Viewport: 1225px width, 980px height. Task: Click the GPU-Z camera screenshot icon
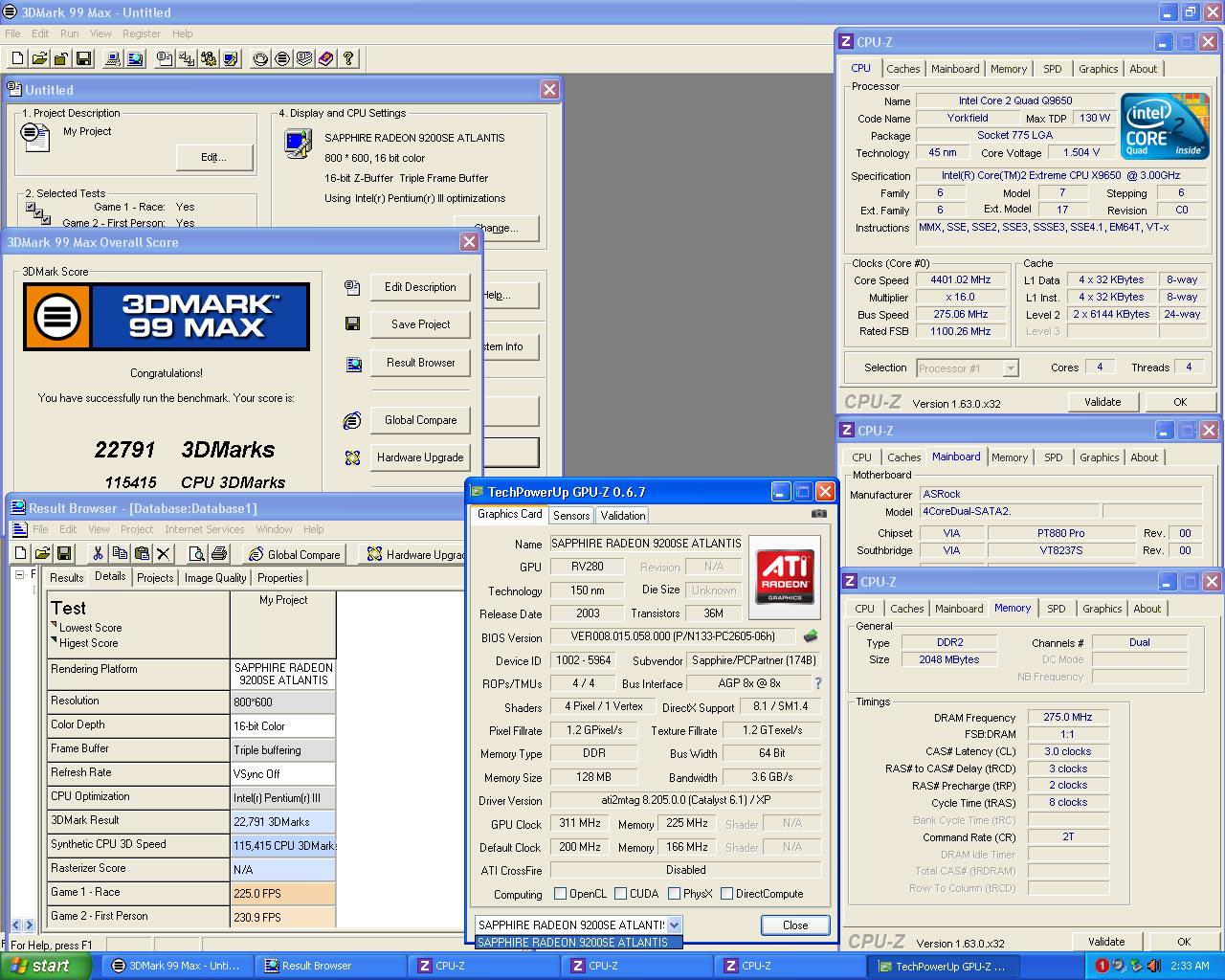pyautogui.click(x=819, y=514)
